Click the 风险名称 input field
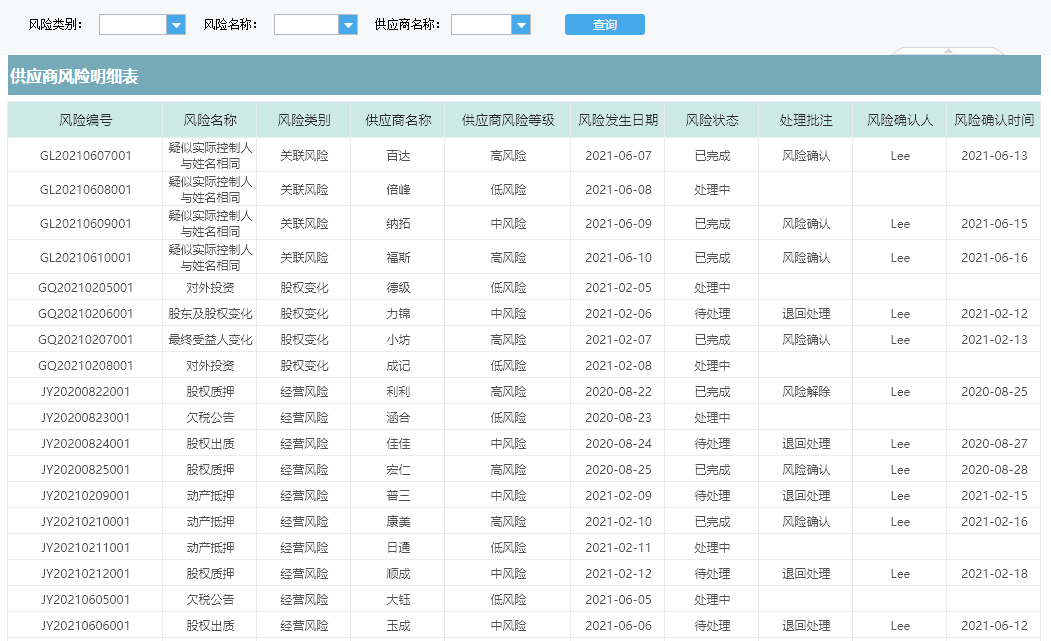 306,25
